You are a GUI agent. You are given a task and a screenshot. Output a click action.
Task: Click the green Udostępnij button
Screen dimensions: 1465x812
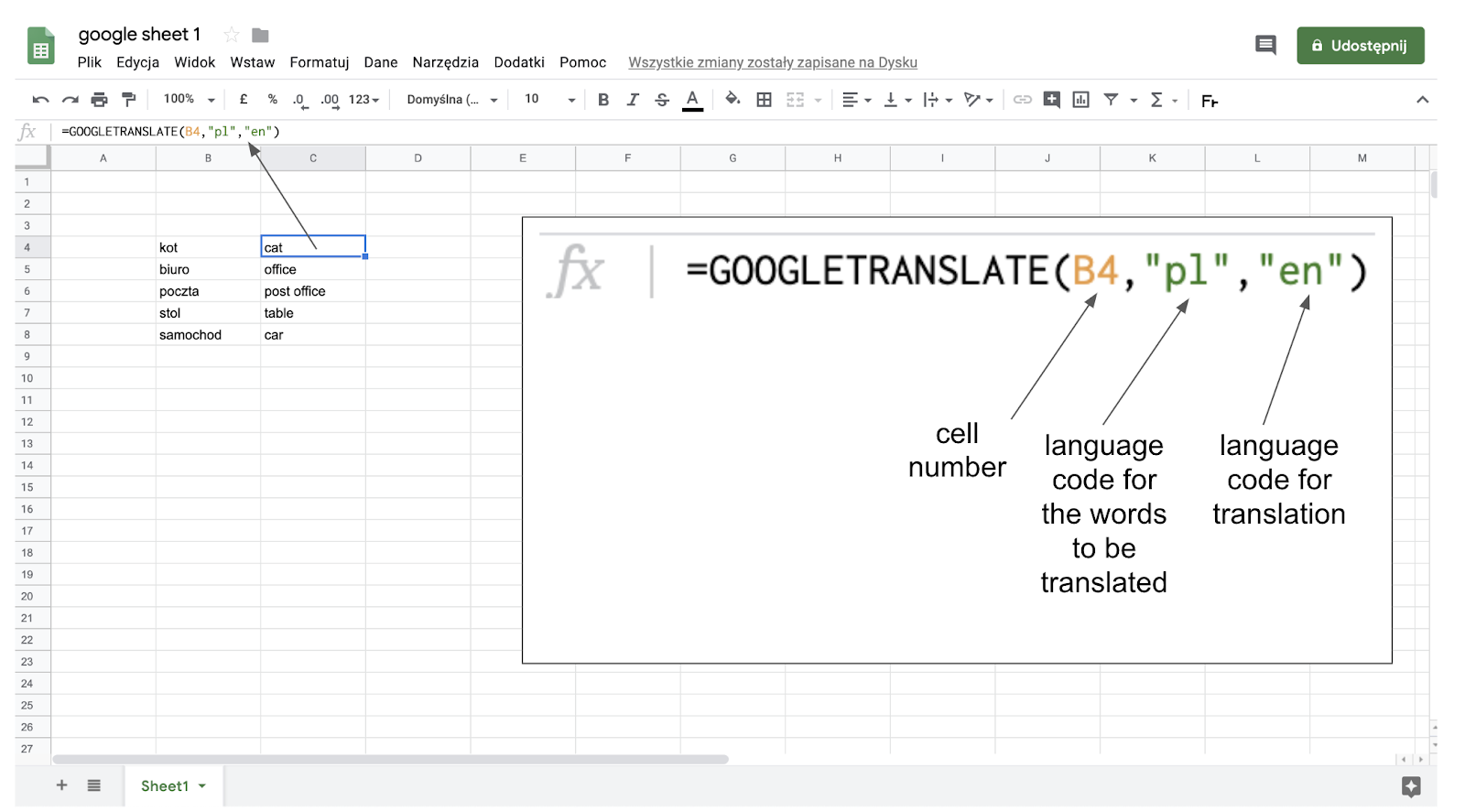tap(1360, 46)
